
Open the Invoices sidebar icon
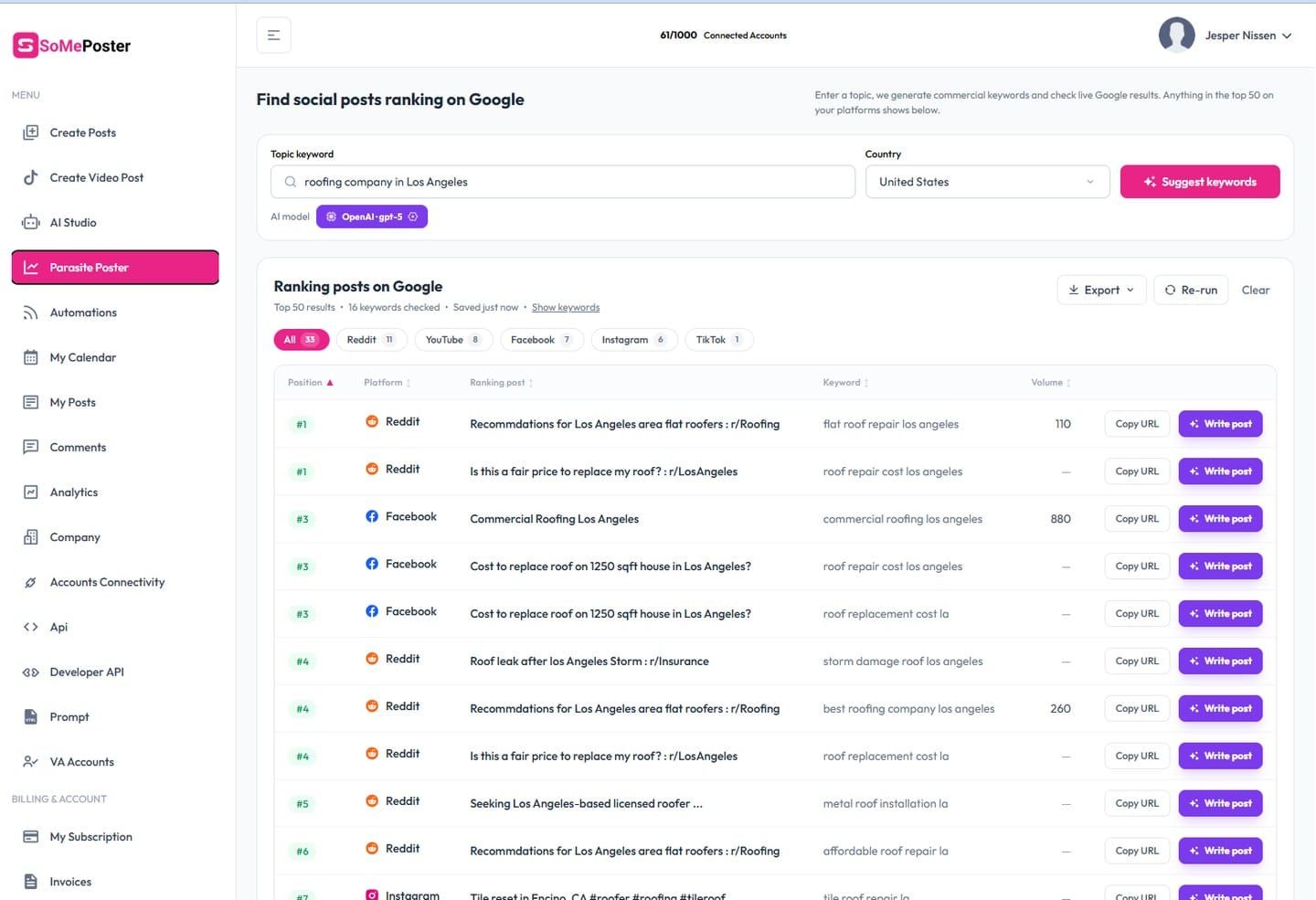coord(31,882)
